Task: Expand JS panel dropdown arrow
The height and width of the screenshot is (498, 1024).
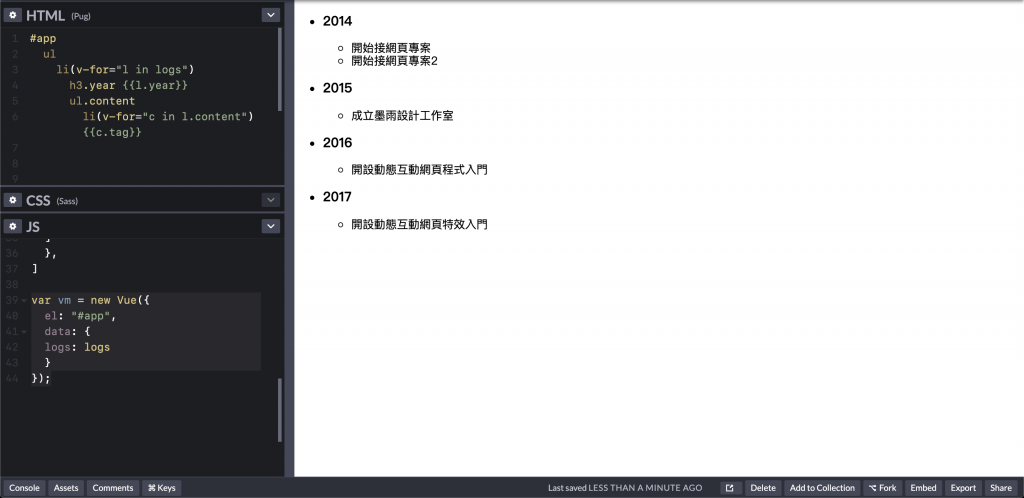Action: pos(270,226)
